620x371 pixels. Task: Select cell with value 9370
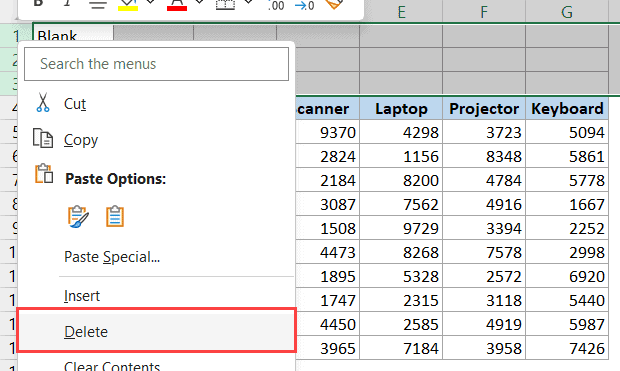[327, 132]
